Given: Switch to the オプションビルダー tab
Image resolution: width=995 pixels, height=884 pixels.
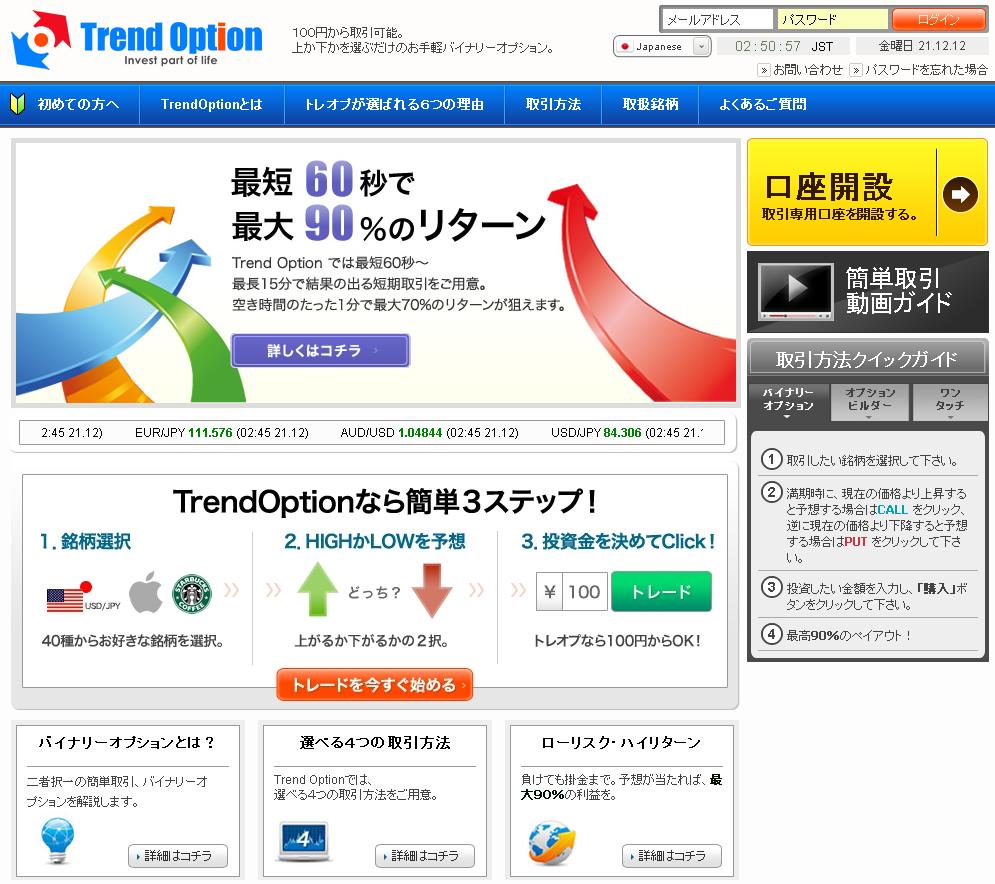Looking at the screenshot, I should coord(870,400).
